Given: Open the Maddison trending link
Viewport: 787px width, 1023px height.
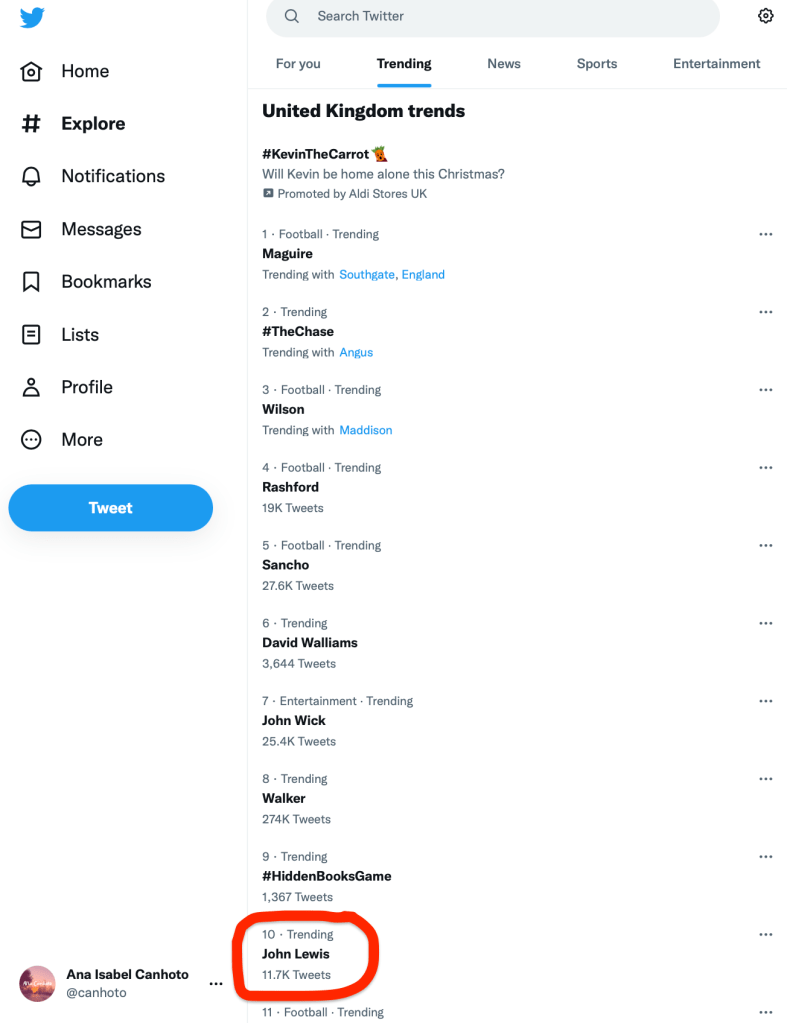Looking at the screenshot, I should 366,431.
